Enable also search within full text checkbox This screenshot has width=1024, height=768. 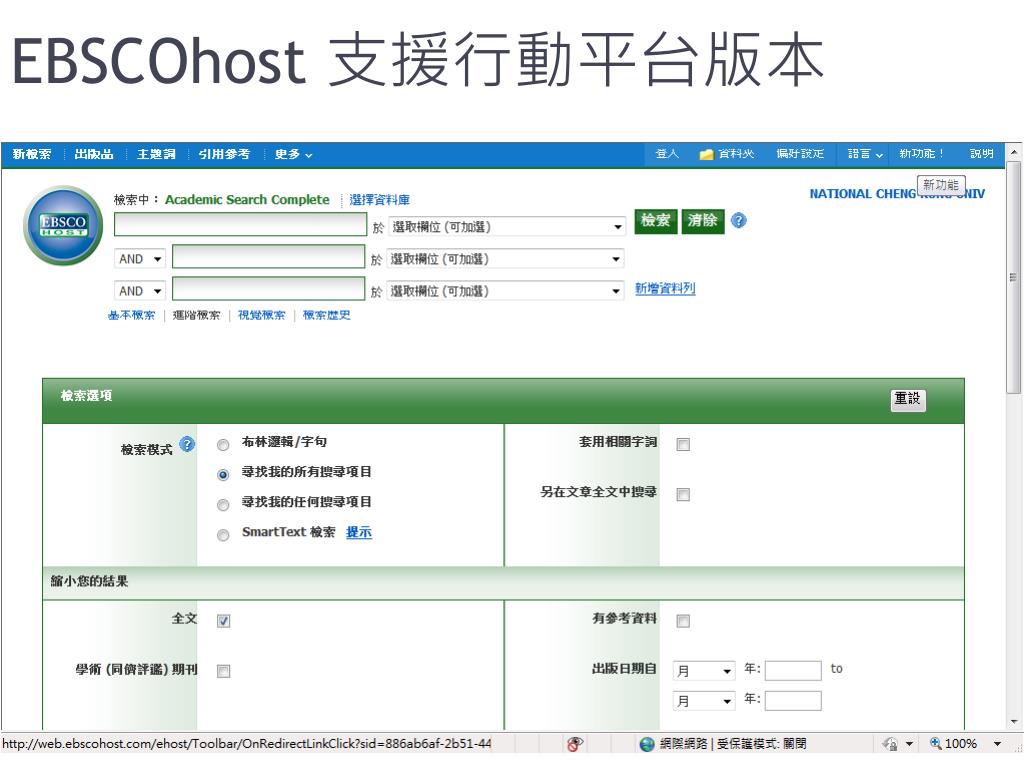(683, 494)
